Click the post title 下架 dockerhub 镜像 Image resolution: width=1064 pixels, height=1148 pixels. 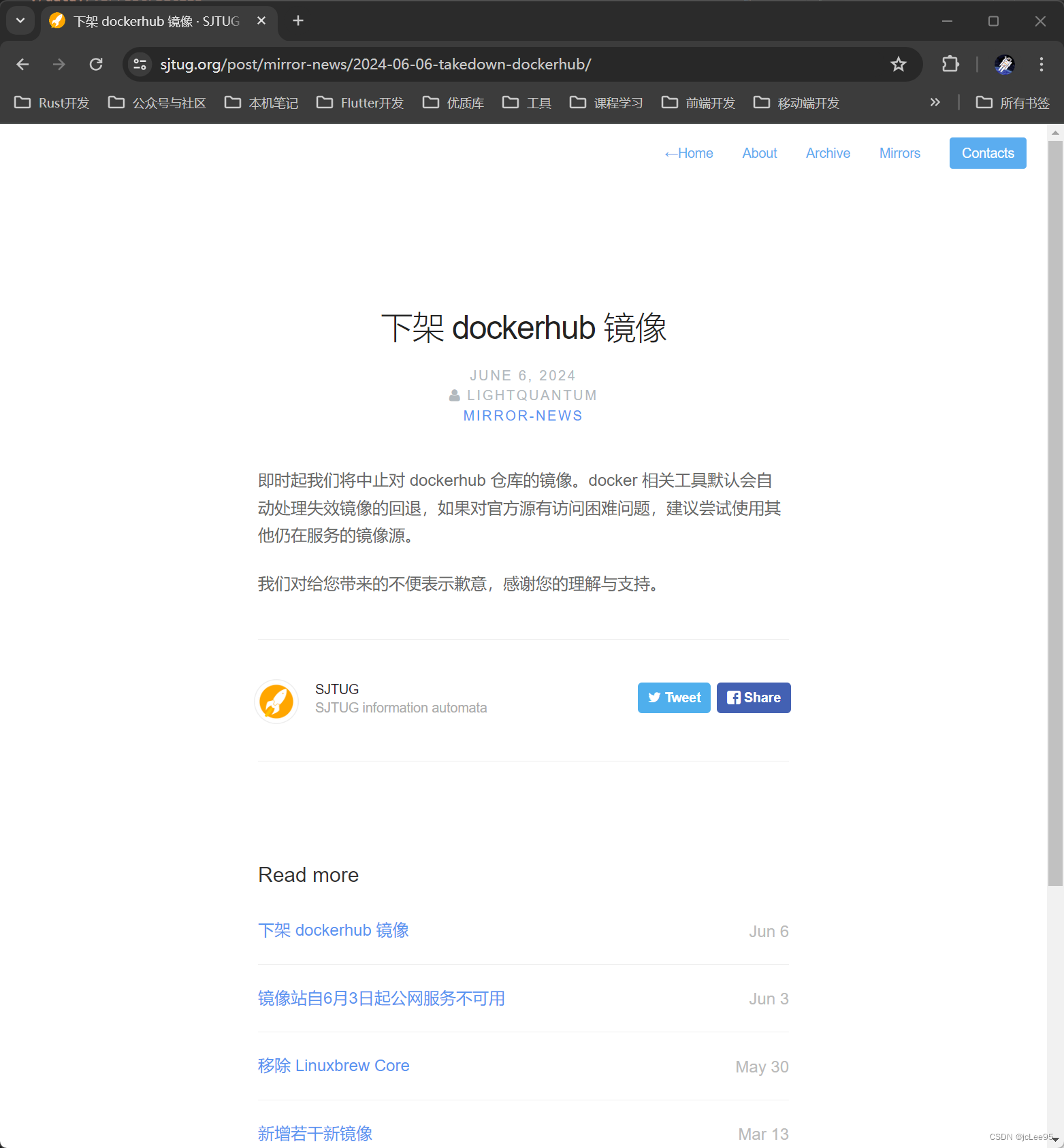pyautogui.click(x=523, y=328)
